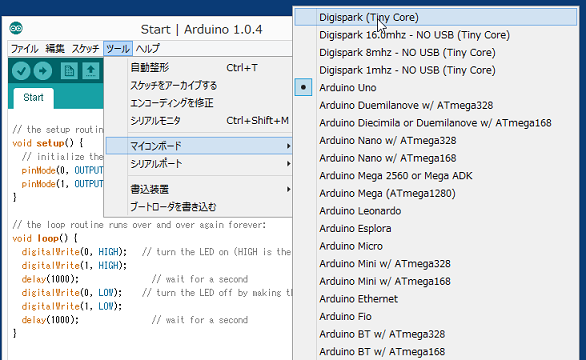Click the New sketch document icon
The width and height of the screenshot is (586, 360).
69,71
